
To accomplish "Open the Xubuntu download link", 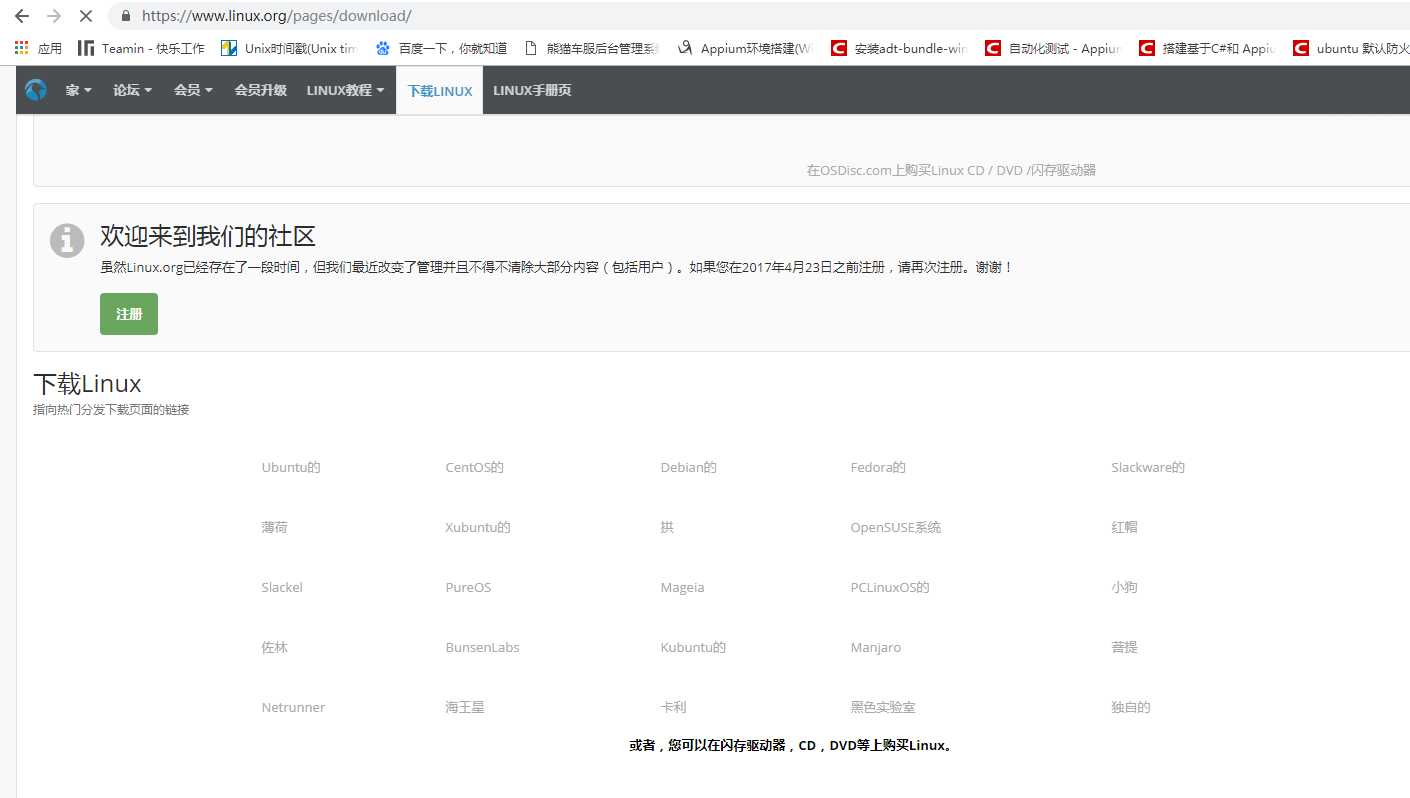I will (478, 527).
